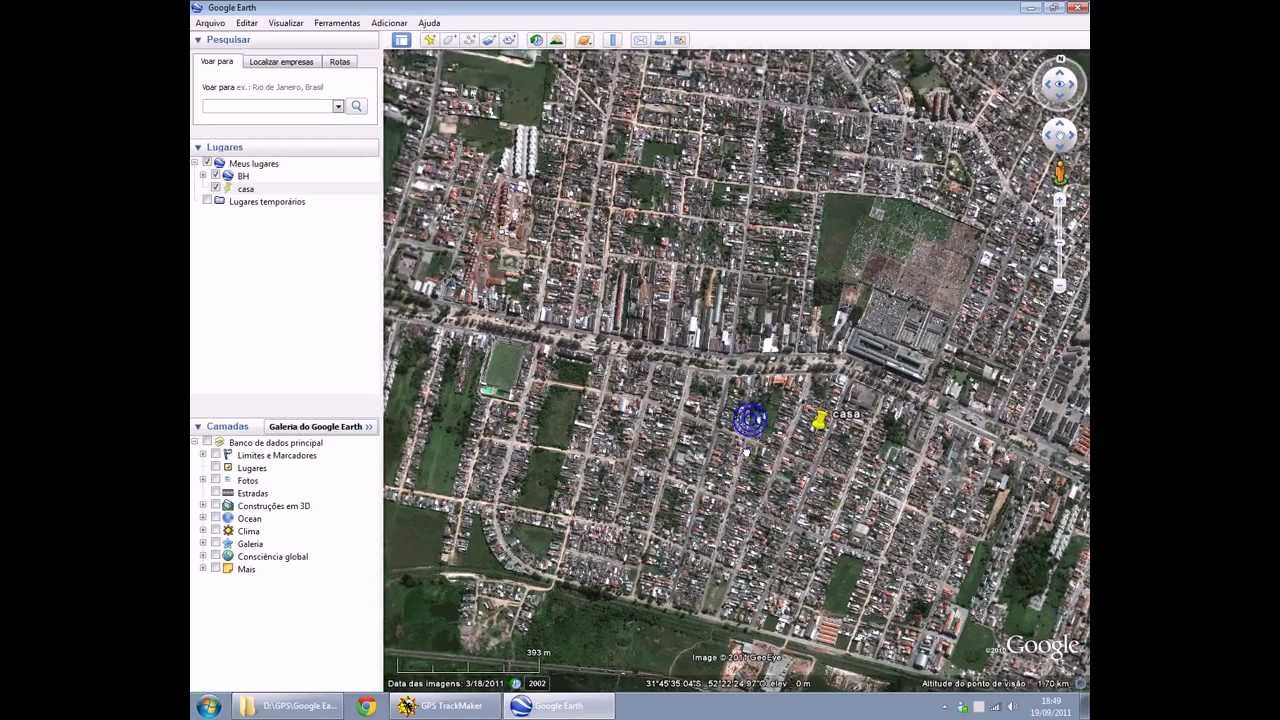Open the D:\GPS\Google Ea... folder taskbar item
This screenshot has width=1280, height=720.
(x=288, y=706)
